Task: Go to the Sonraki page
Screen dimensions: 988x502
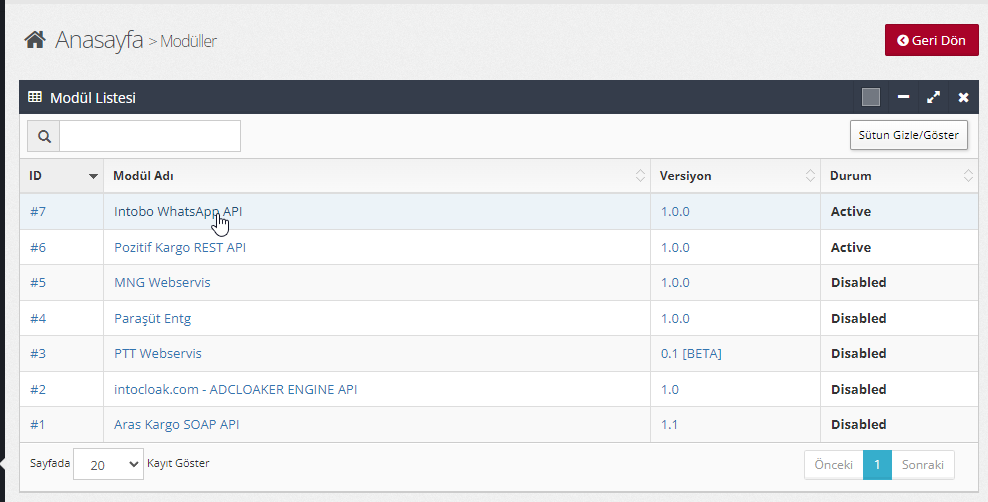Action: pos(922,465)
